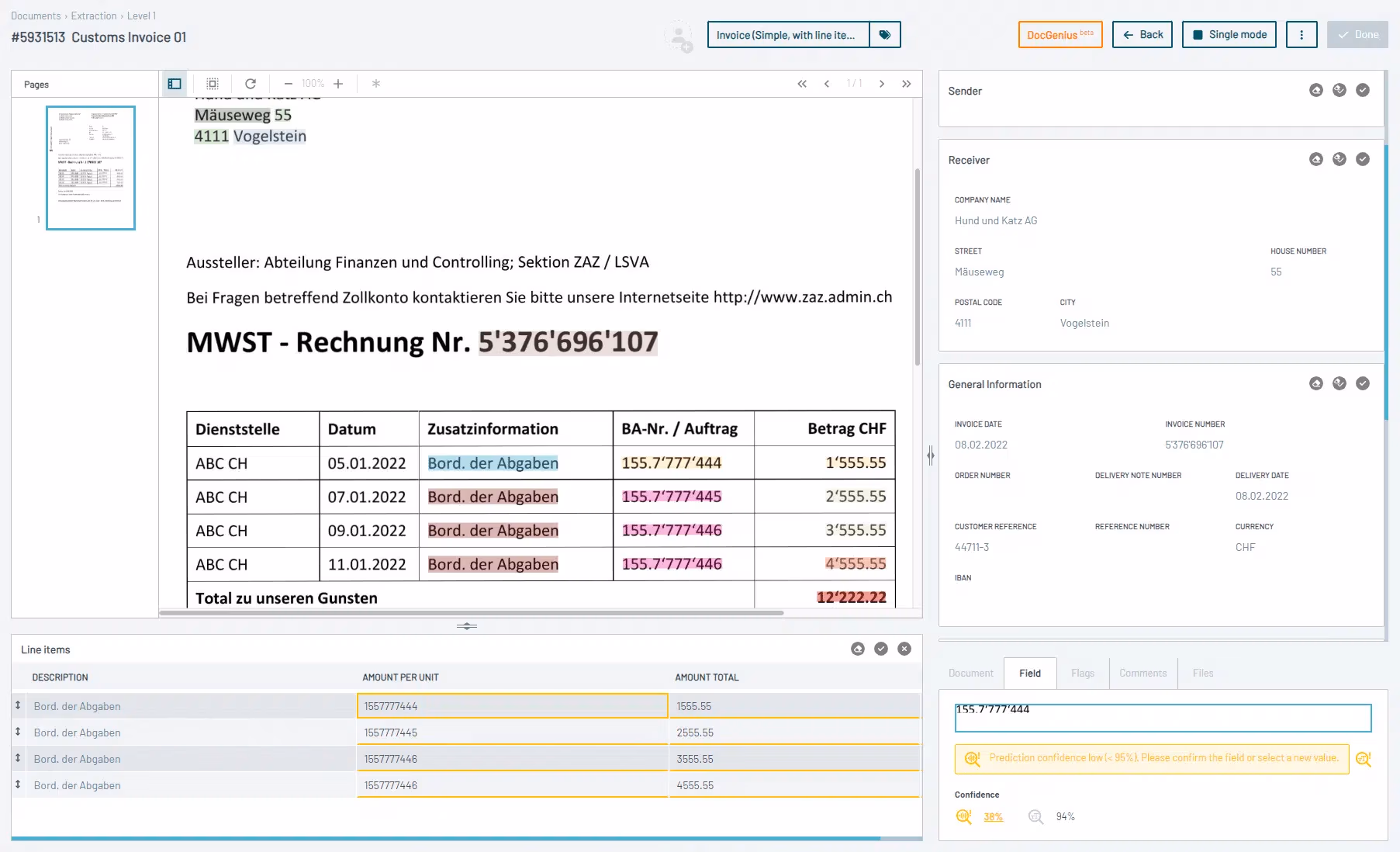
Task: Switch to the Comments tab
Action: click(x=1142, y=673)
